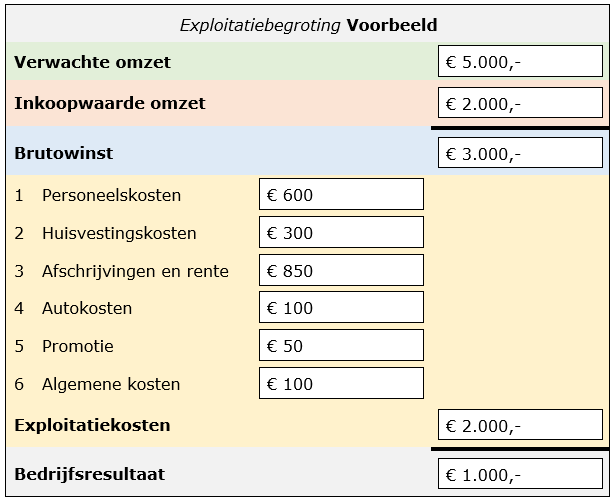This screenshot has height=499, width=614.
Task: Select the Exploitatiekosten total field
Action: 520,426
